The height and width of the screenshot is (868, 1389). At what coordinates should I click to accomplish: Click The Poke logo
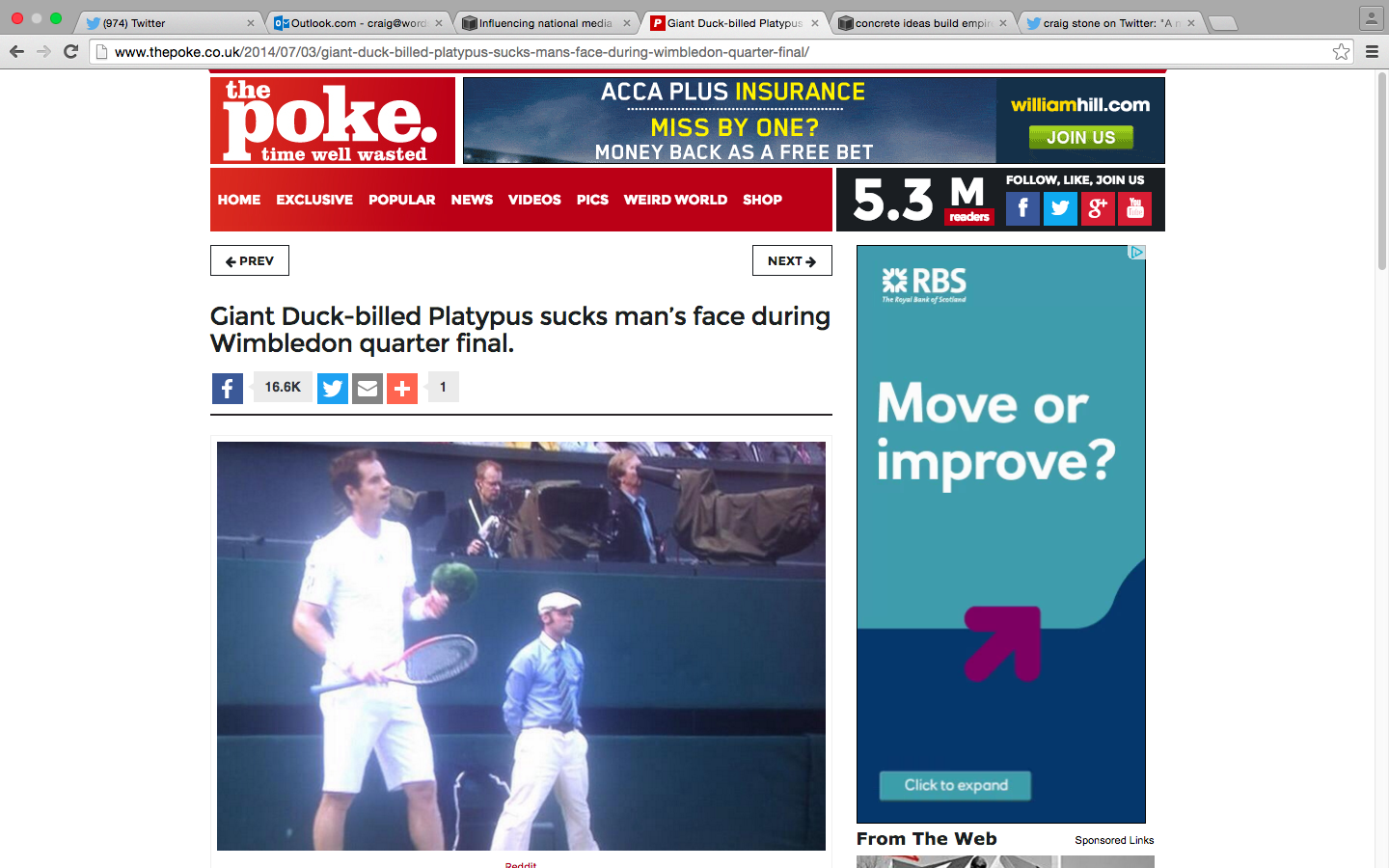point(333,121)
